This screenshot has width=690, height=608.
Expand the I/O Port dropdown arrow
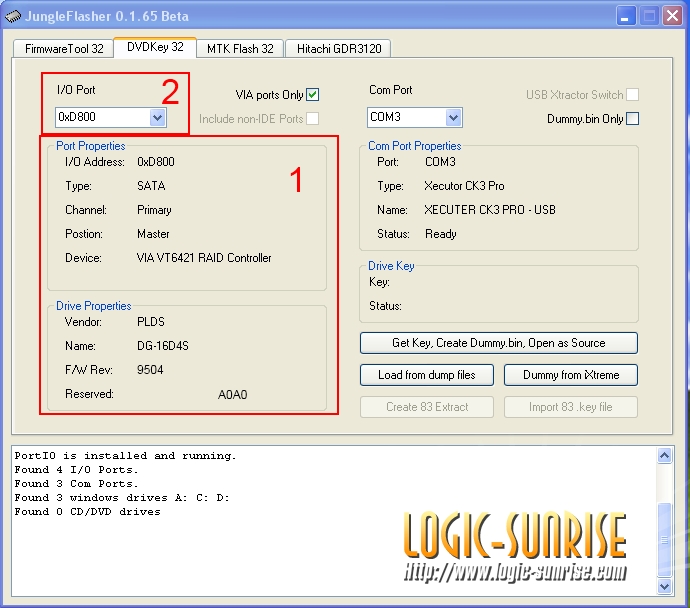pyautogui.click(x=157, y=117)
